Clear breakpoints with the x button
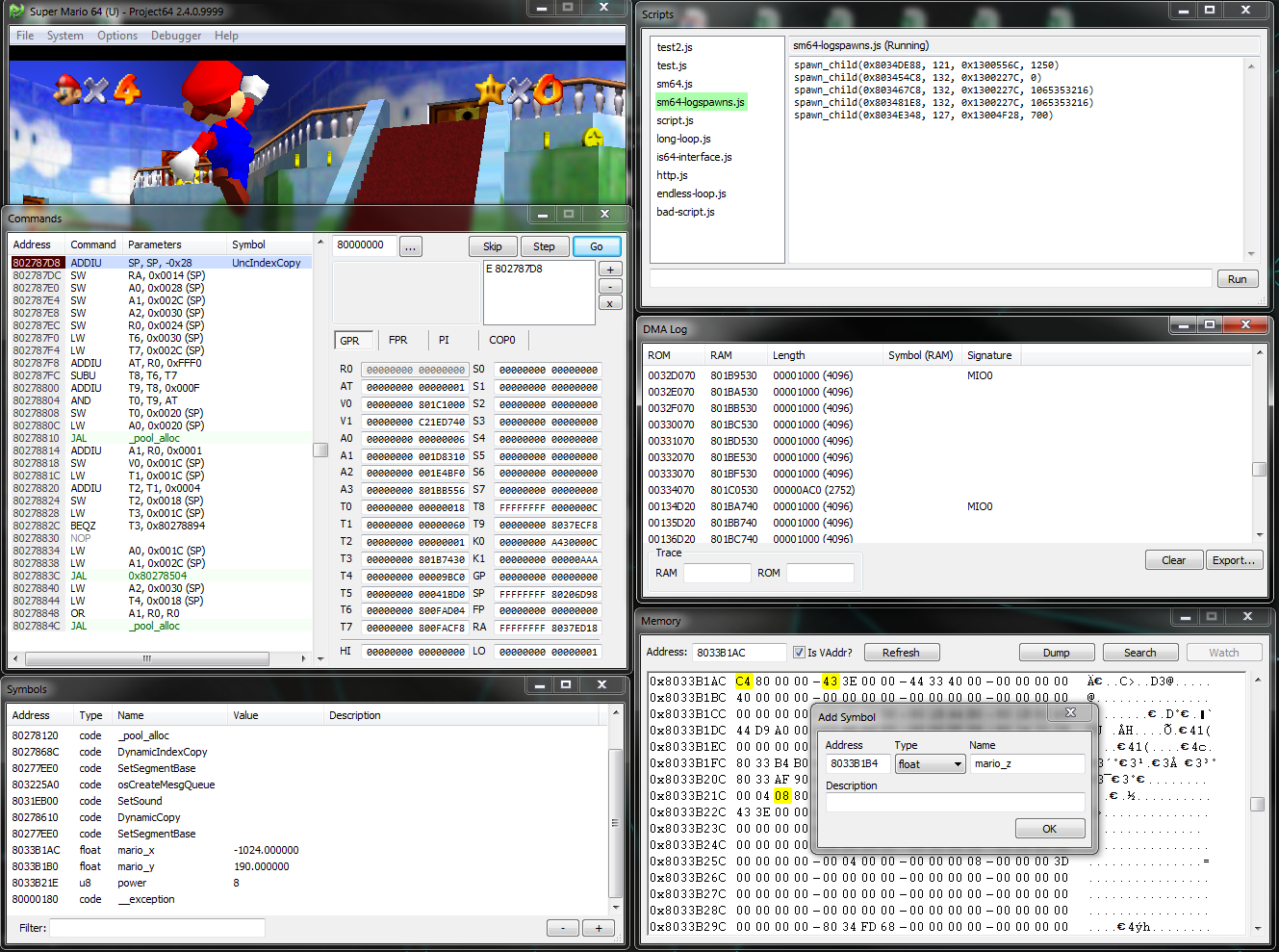The image size is (1279, 952). (x=610, y=303)
